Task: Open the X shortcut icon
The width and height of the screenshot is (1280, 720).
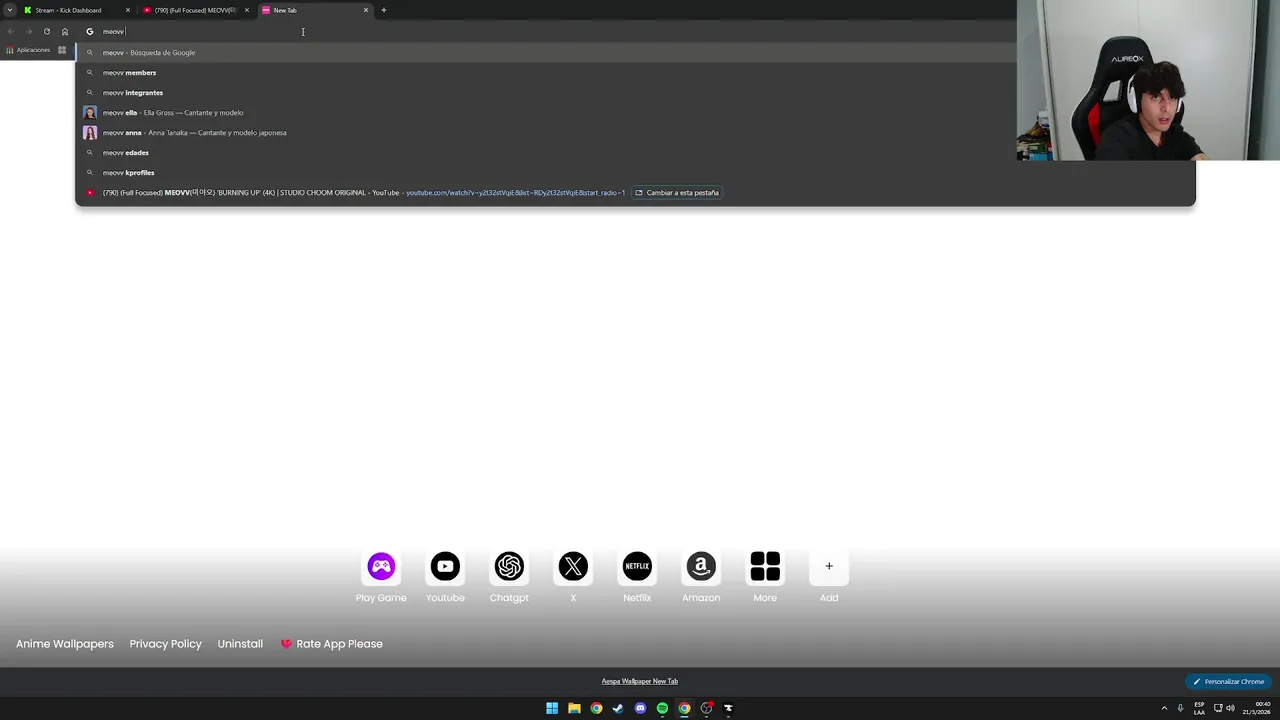Action: 573,566
